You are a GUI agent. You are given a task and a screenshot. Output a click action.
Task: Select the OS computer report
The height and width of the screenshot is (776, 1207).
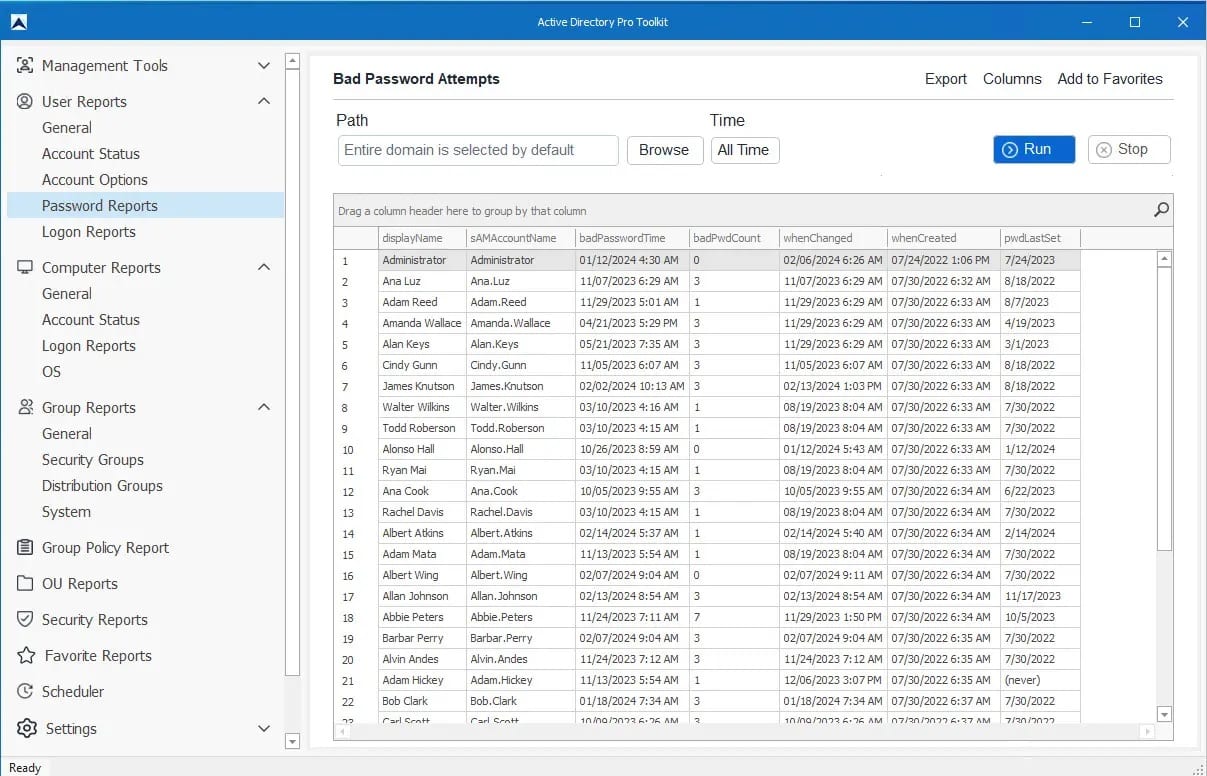tap(52, 372)
